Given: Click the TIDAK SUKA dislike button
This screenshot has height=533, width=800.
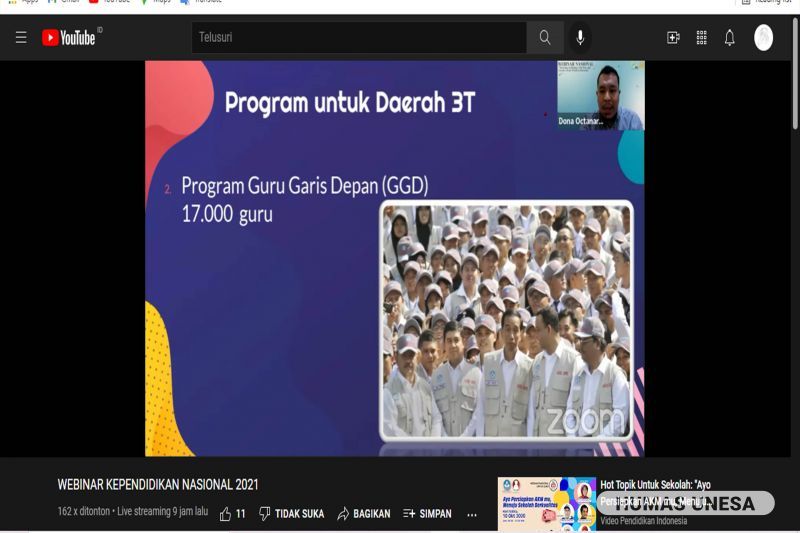Looking at the screenshot, I should coord(291,514).
